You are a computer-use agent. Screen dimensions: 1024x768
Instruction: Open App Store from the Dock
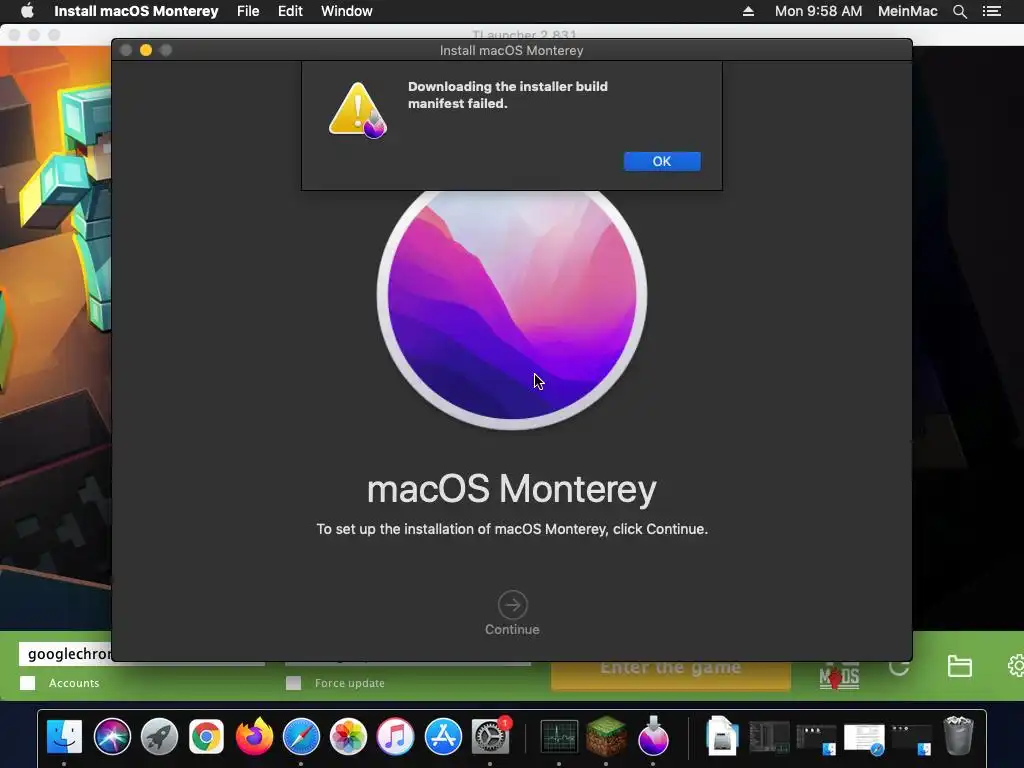point(443,737)
